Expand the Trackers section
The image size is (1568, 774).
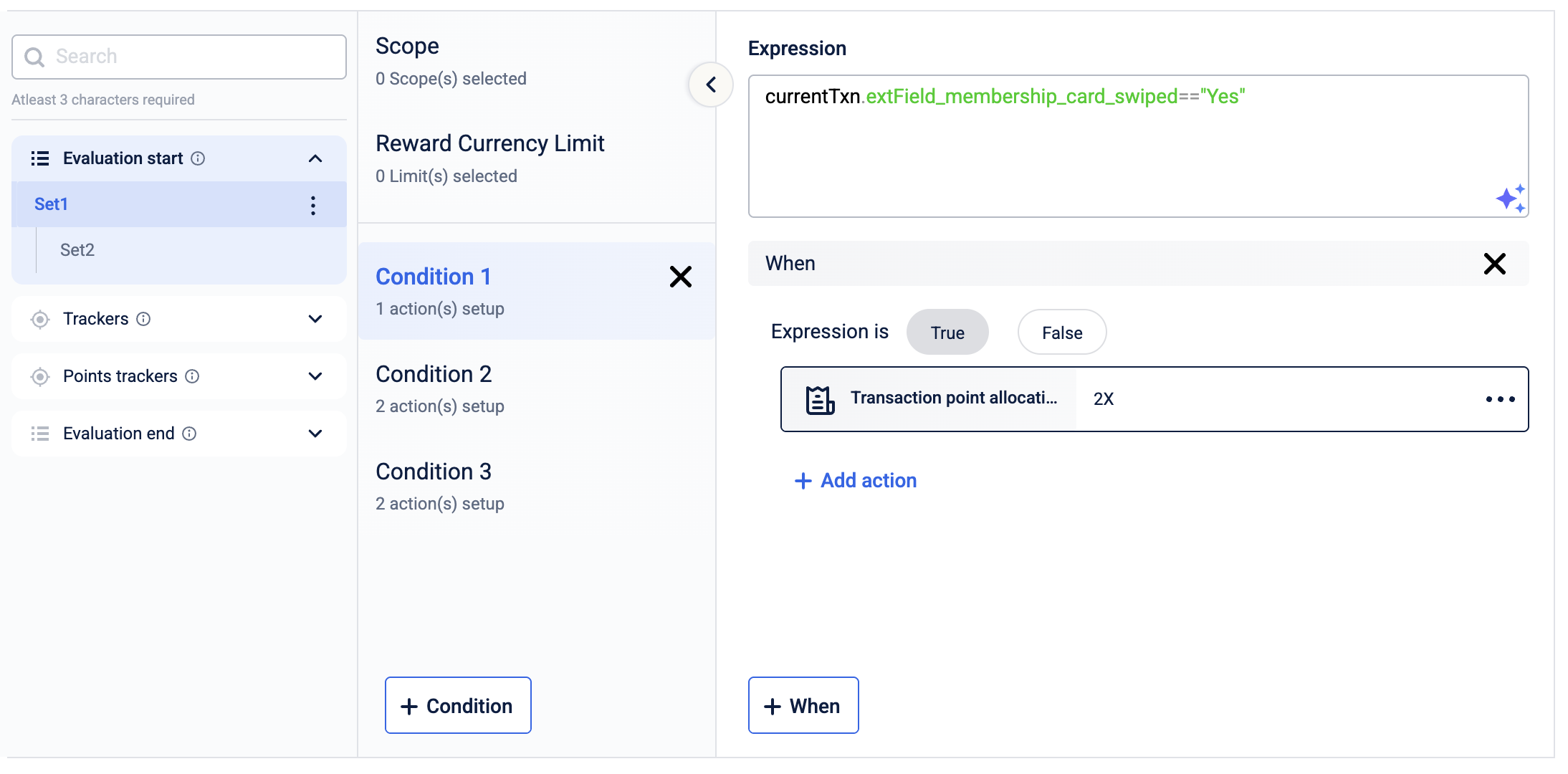click(x=315, y=319)
